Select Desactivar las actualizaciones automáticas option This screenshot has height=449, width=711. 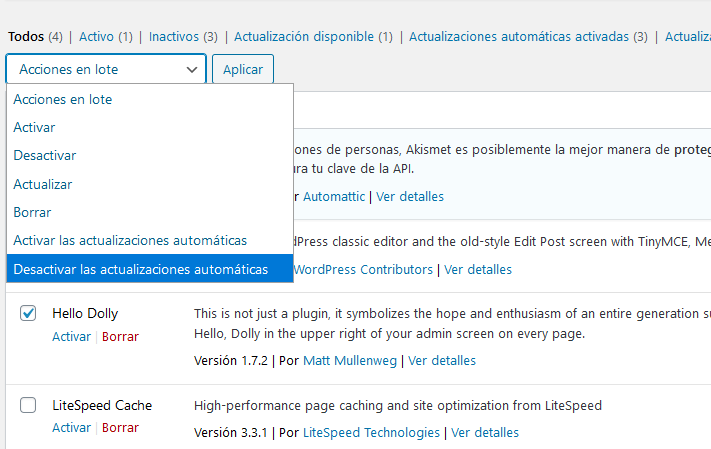141,269
